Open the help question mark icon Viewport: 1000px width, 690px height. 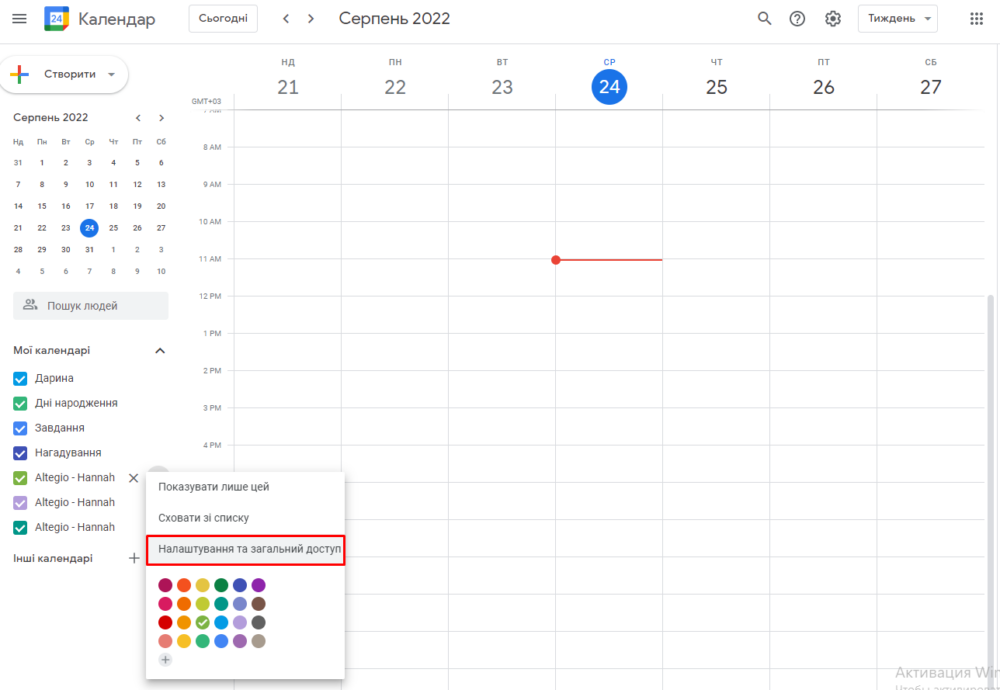[797, 18]
